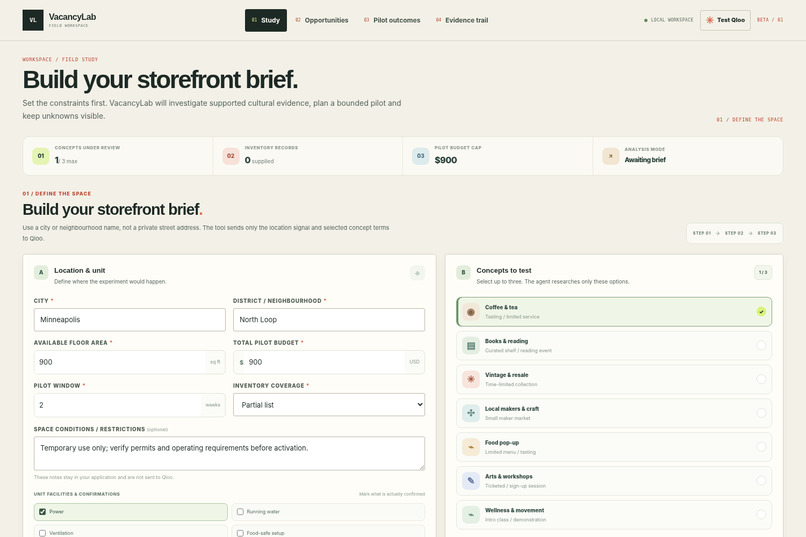806x537 pixels.
Task: Select the Vintage & resale concept radio
Action: tap(761, 379)
